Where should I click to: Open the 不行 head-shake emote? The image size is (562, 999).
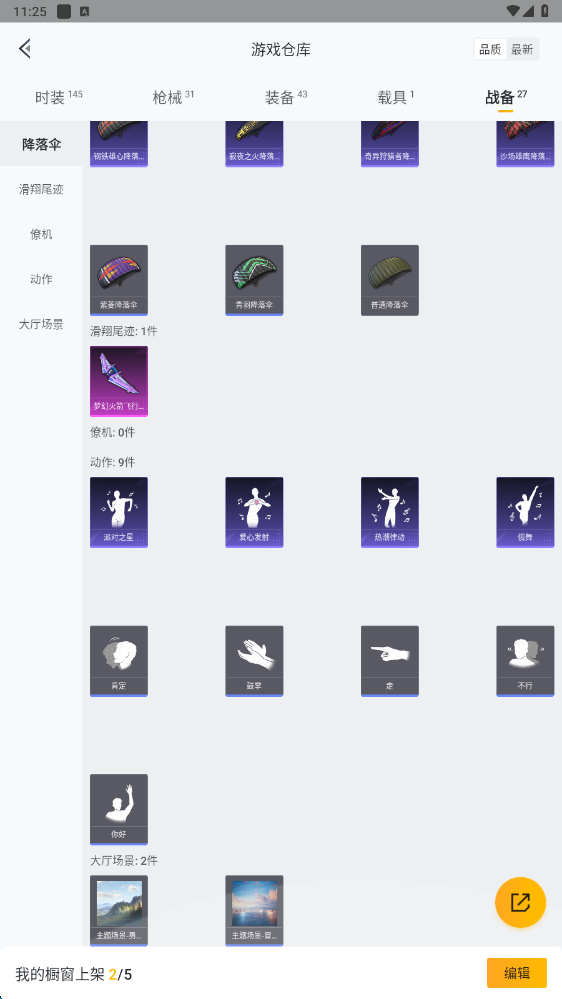[x=526, y=661]
